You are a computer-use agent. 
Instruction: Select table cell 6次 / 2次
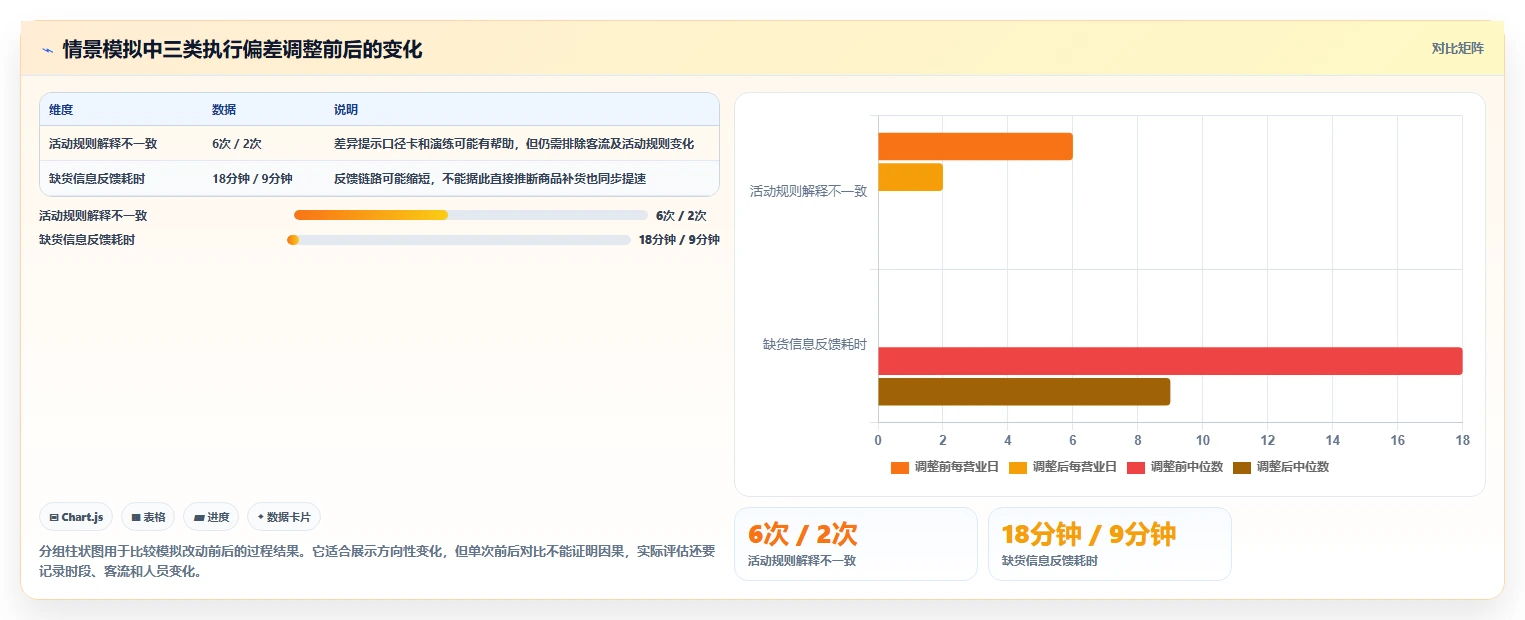237,144
